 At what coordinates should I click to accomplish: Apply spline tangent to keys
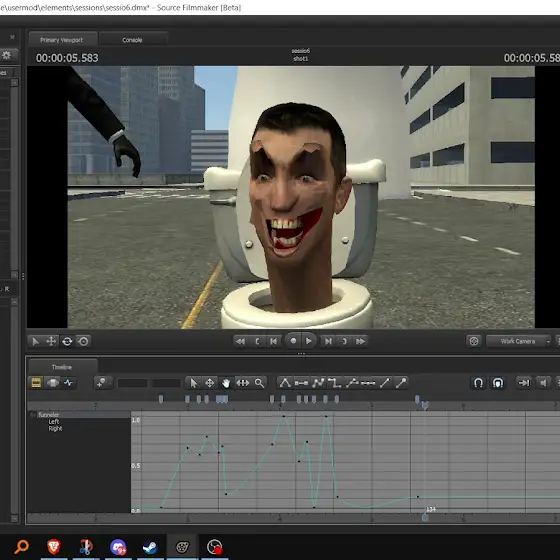point(285,383)
